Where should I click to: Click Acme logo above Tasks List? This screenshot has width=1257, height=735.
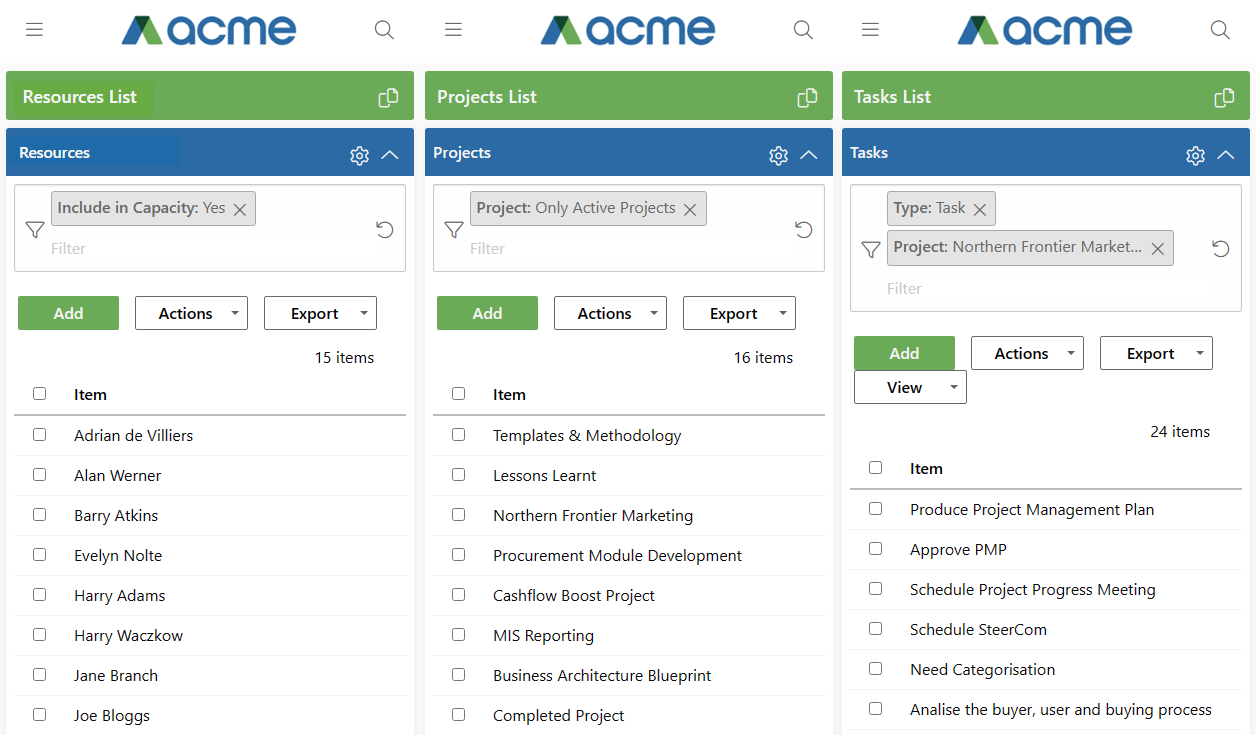(1045, 30)
